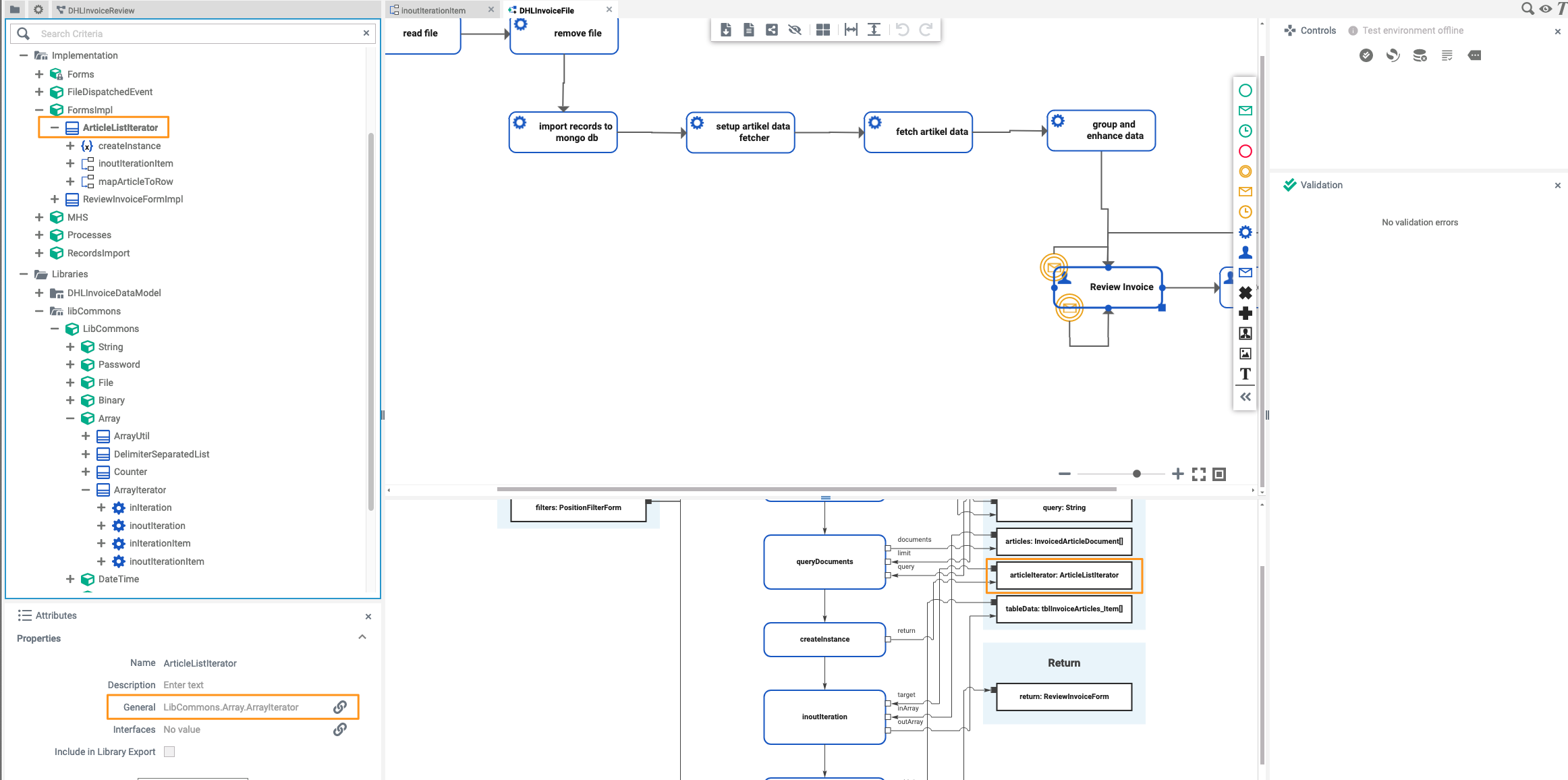Expand the Processes node in the tree
1568x780 pixels.
(x=38, y=235)
